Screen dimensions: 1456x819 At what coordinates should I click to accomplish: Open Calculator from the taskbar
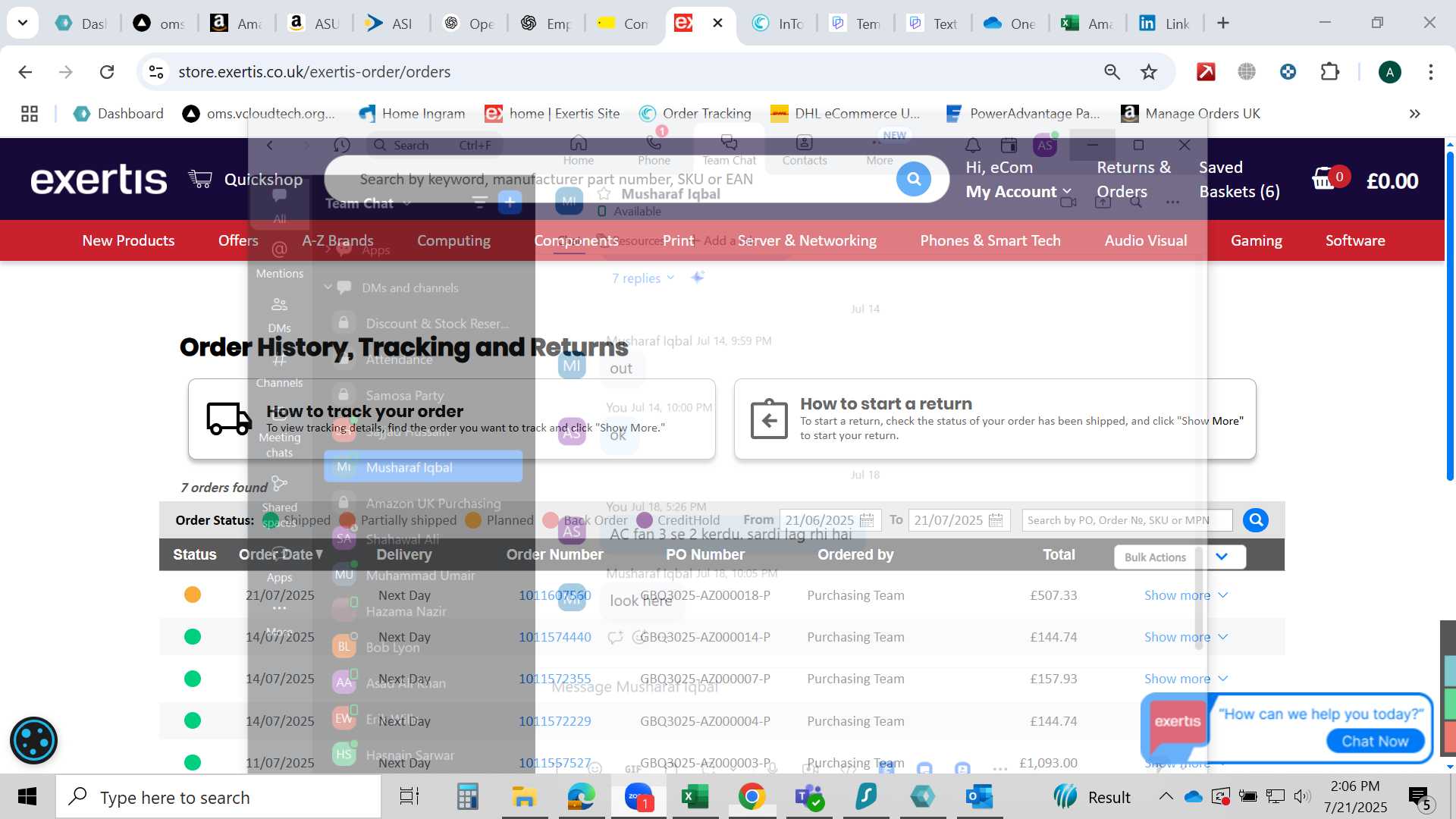(x=467, y=797)
